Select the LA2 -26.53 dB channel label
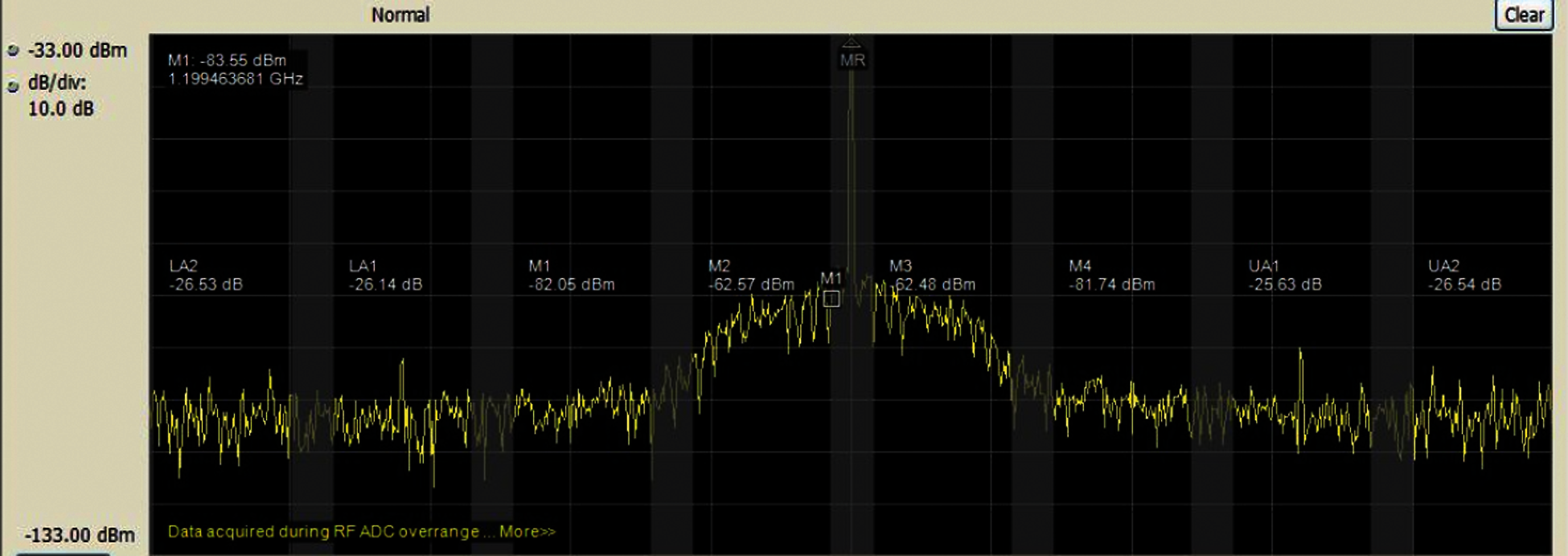 pyautogui.click(x=206, y=276)
